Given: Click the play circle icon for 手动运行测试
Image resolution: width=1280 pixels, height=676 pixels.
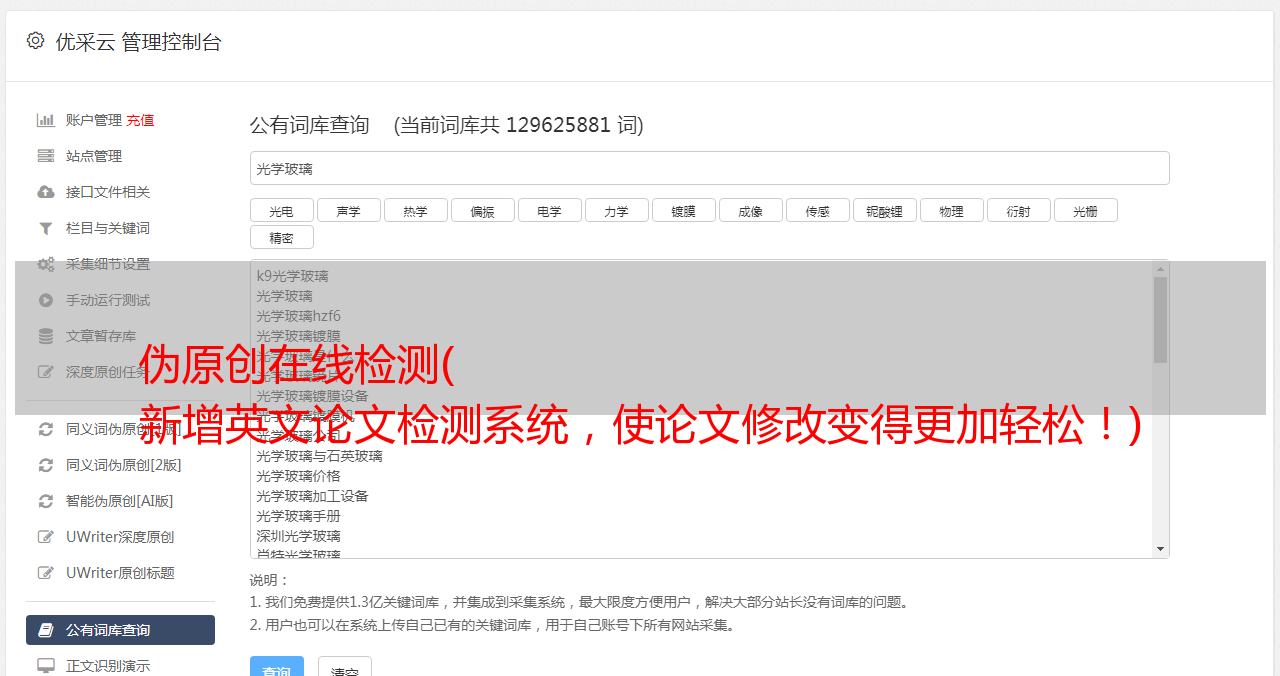Looking at the screenshot, I should click(x=46, y=300).
